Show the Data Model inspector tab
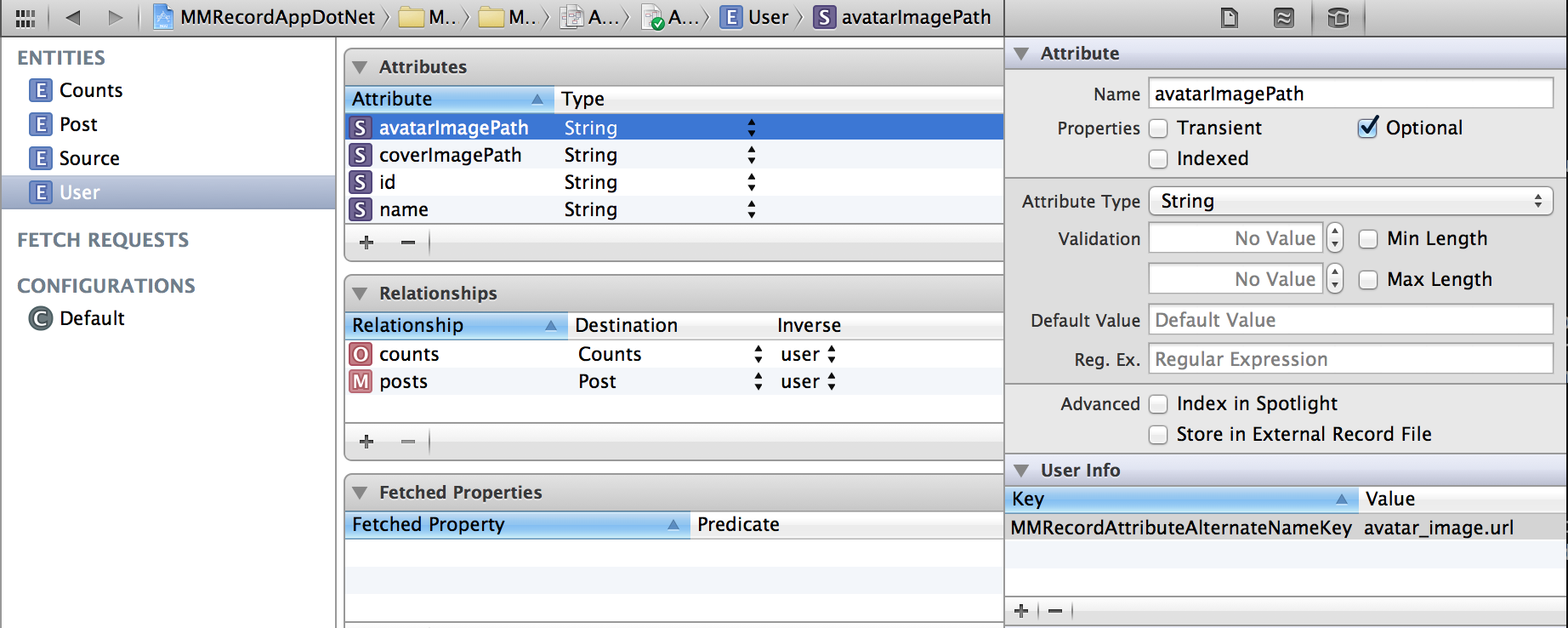 click(1338, 18)
